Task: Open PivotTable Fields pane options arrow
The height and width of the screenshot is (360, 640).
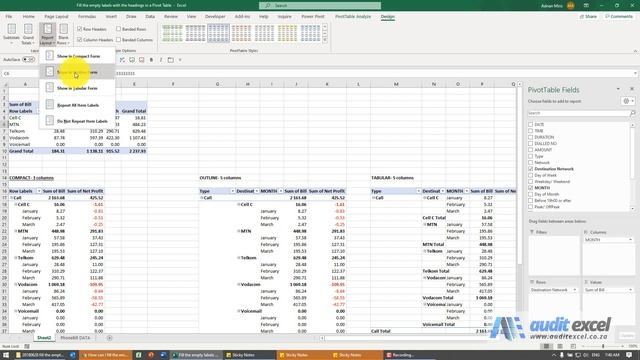Action: coord(618,89)
